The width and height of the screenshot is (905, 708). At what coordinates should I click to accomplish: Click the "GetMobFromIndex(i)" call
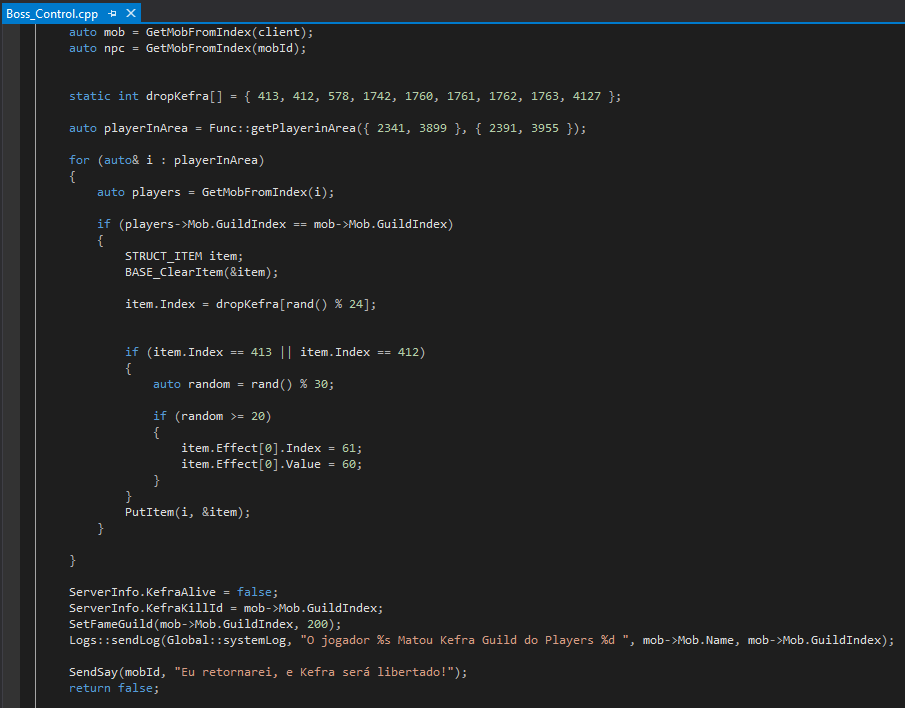coord(265,192)
